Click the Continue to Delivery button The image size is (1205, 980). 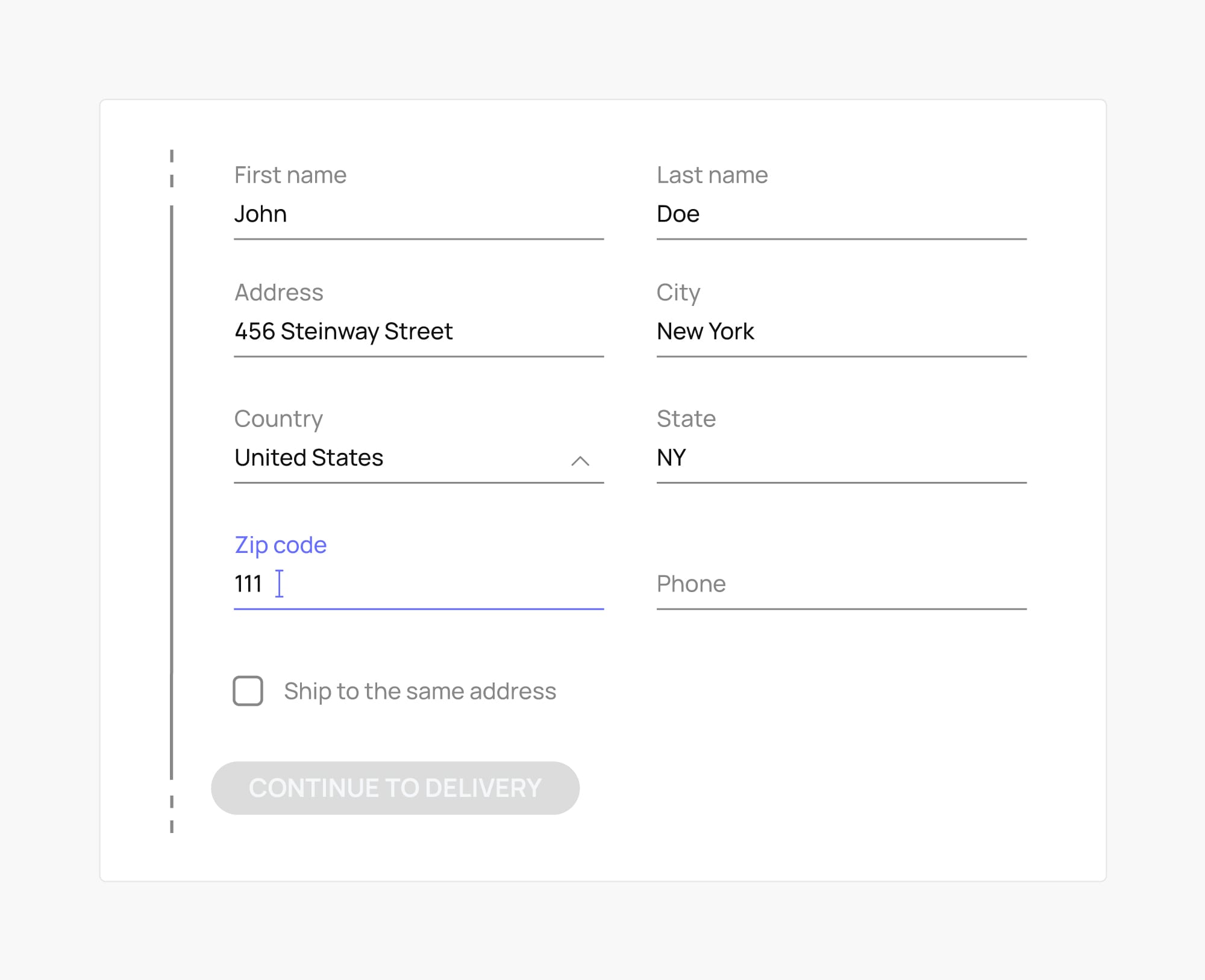click(x=395, y=788)
